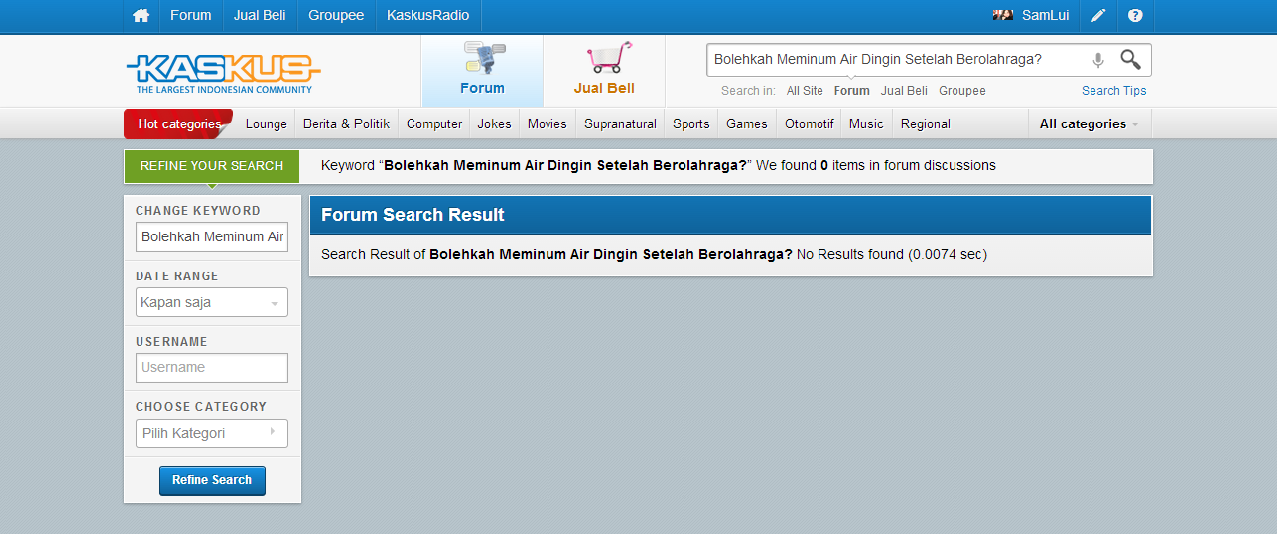Viewport: 1277px width, 534px height.
Task: Expand the Pilih Kategori category selector
Action: (212, 433)
